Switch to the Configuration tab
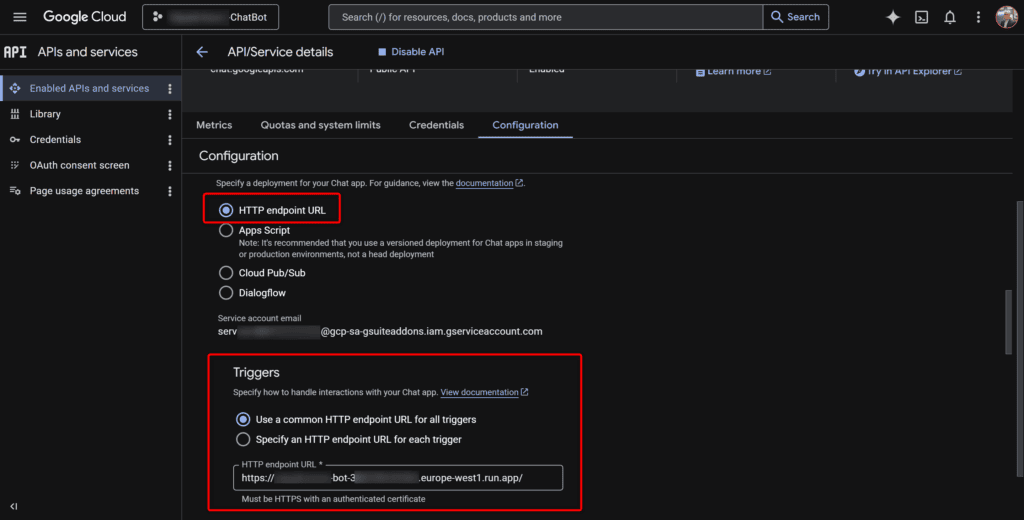The width and height of the screenshot is (1024, 520). coord(525,125)
